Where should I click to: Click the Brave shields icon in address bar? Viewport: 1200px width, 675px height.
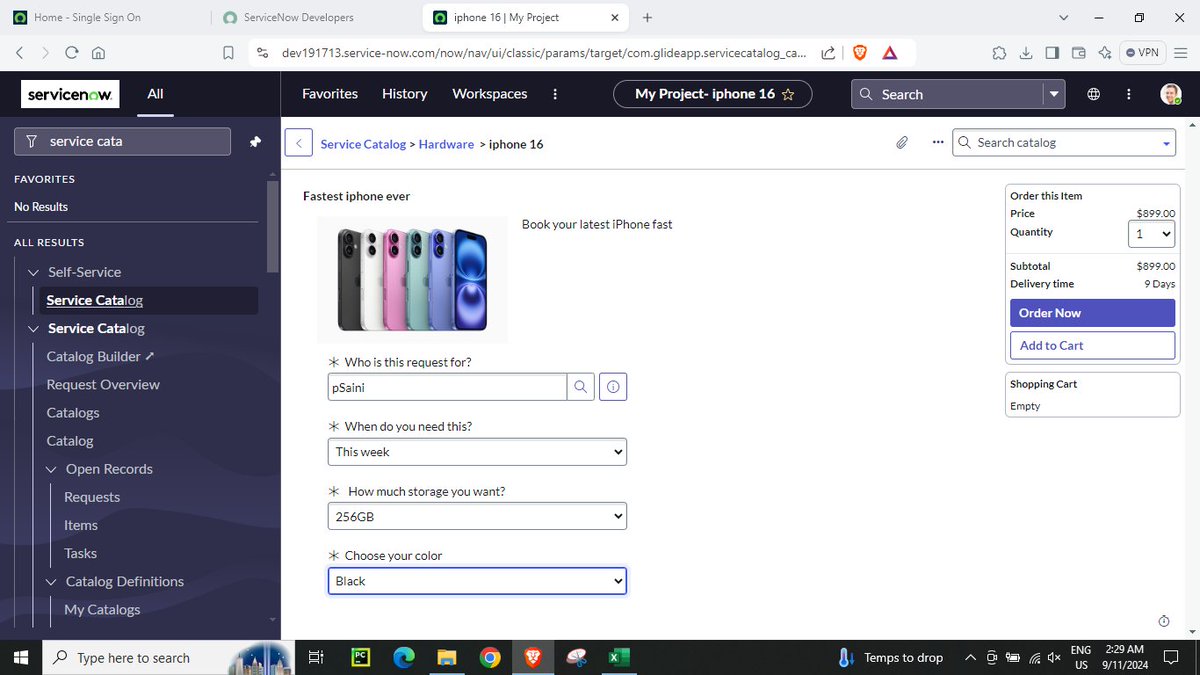[859, 53]
